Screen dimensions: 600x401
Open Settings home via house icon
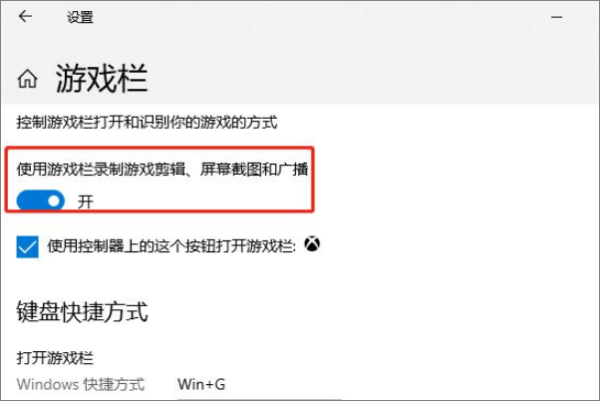(x=27, y=79)
